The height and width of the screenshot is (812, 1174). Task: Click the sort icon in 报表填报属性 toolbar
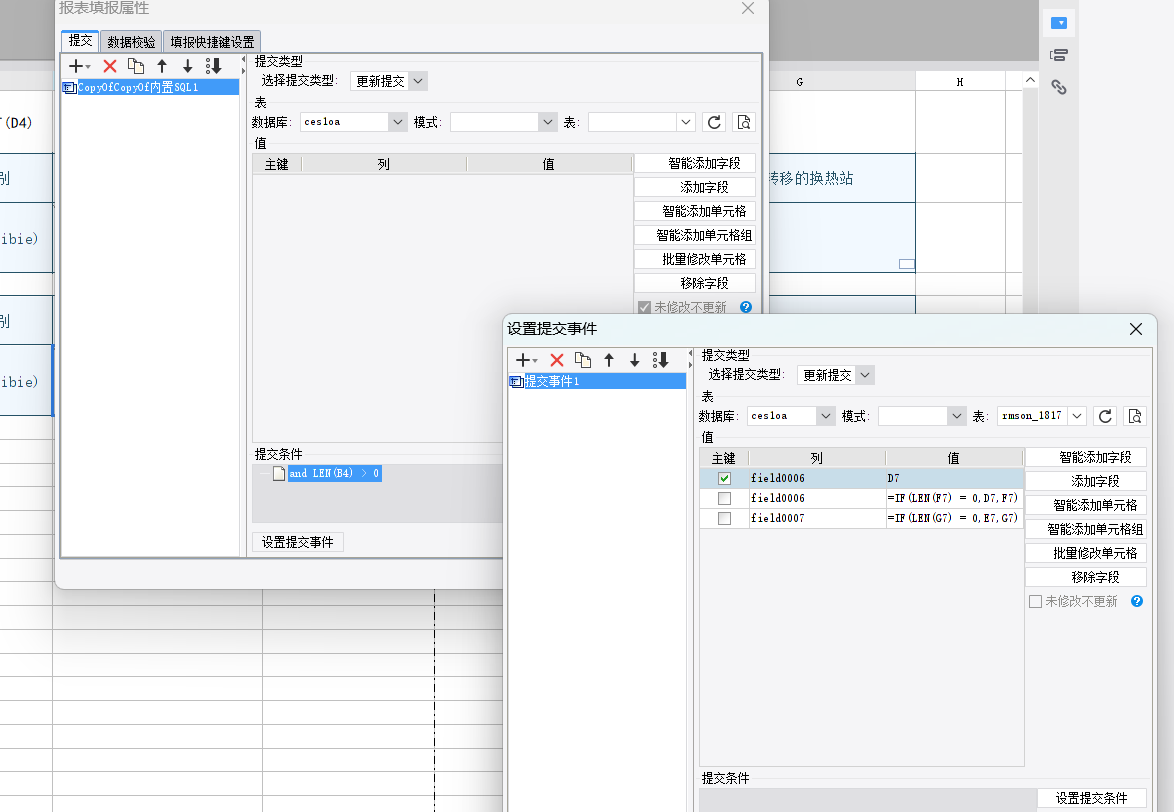coord(214,66)
